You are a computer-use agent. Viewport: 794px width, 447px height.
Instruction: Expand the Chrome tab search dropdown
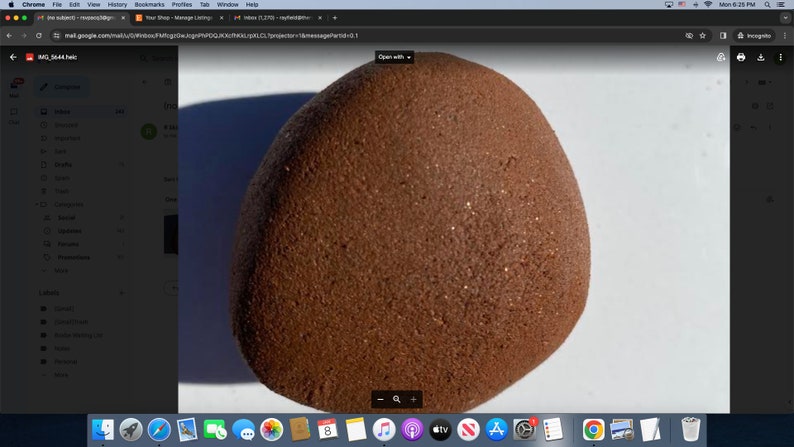click(x=785, y=18)
